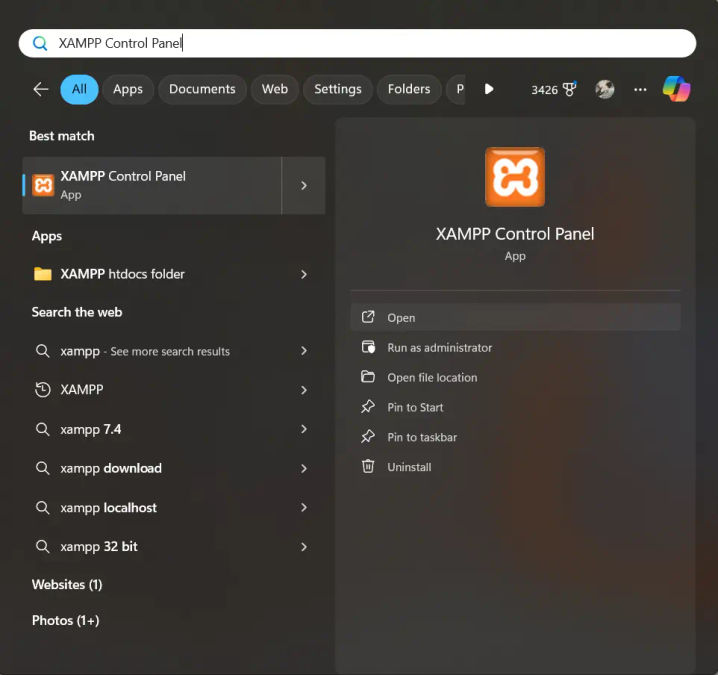Expand chevron for xampp 7.4
The width and height of the screenshot is (718, 675).
tap(304, 429)
